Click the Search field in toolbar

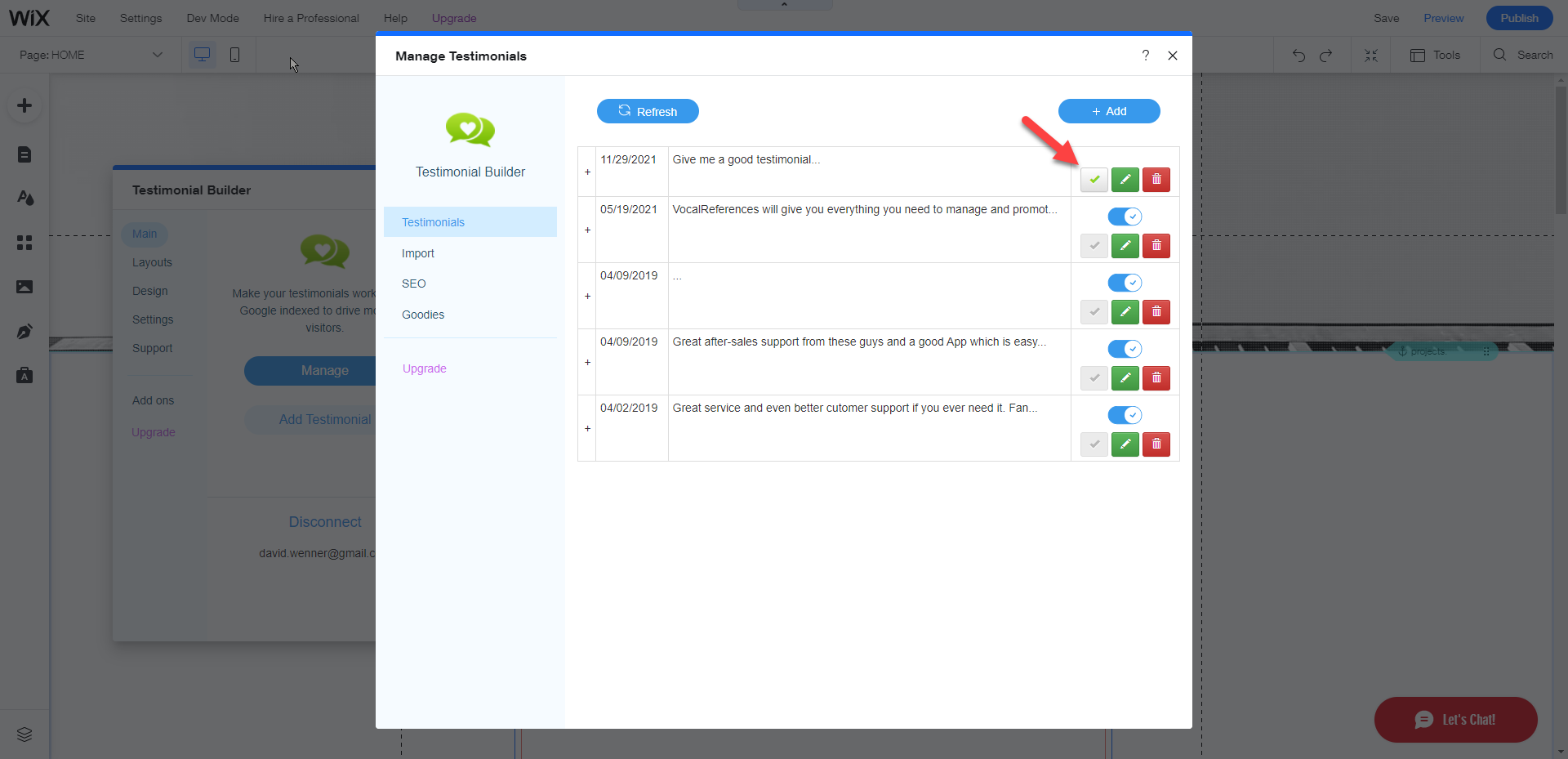click(1523, 55)
